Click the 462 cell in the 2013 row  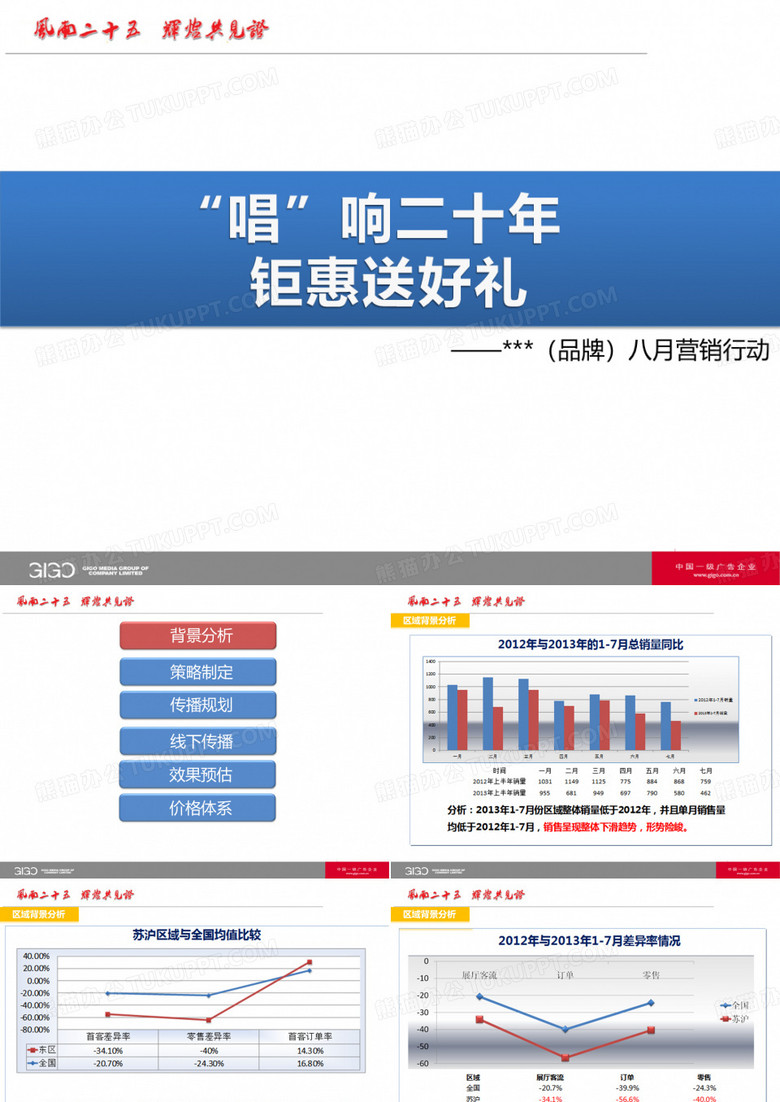point(706,793)
